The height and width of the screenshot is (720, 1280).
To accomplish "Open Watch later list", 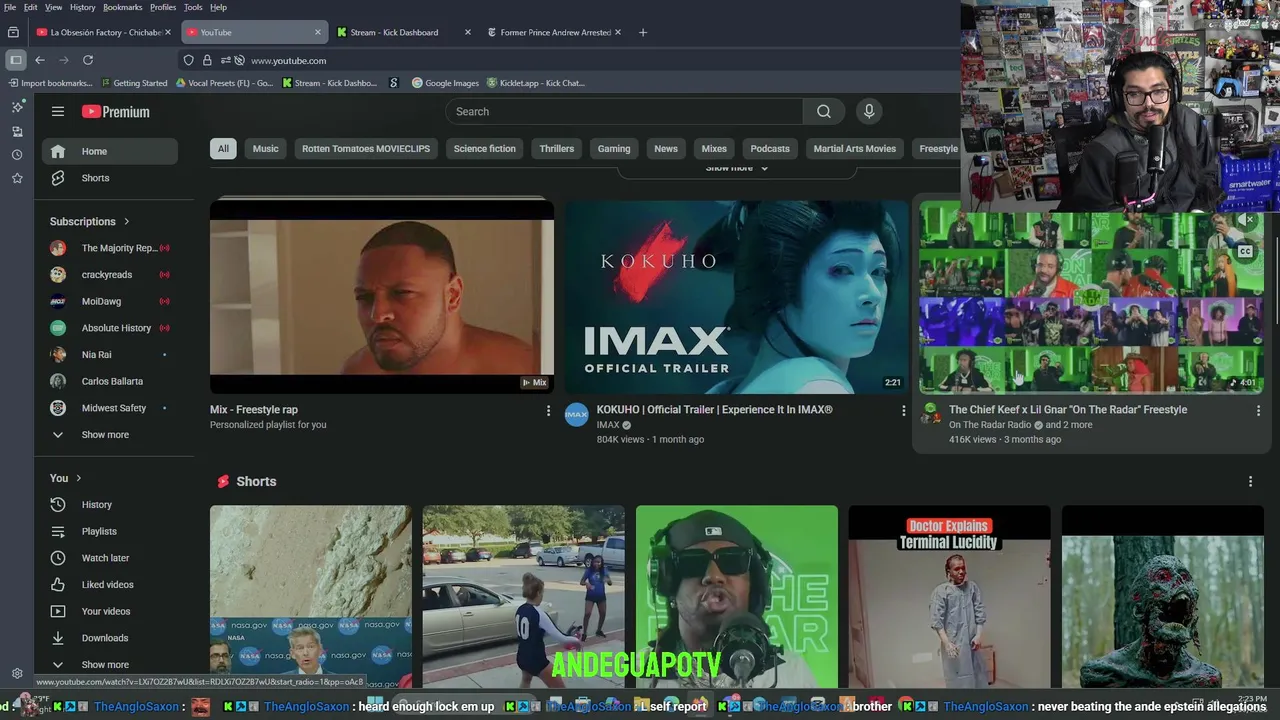I will 110,558.
